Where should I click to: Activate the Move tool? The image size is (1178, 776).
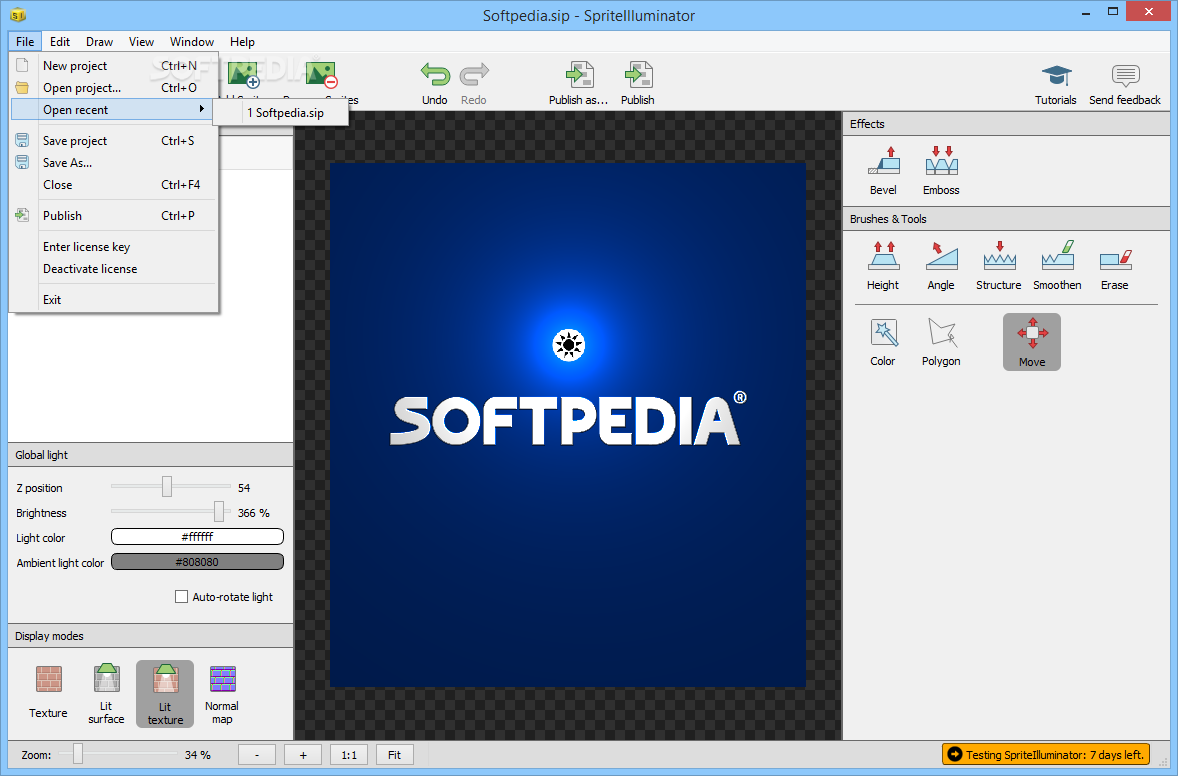tap(1032, 342)
